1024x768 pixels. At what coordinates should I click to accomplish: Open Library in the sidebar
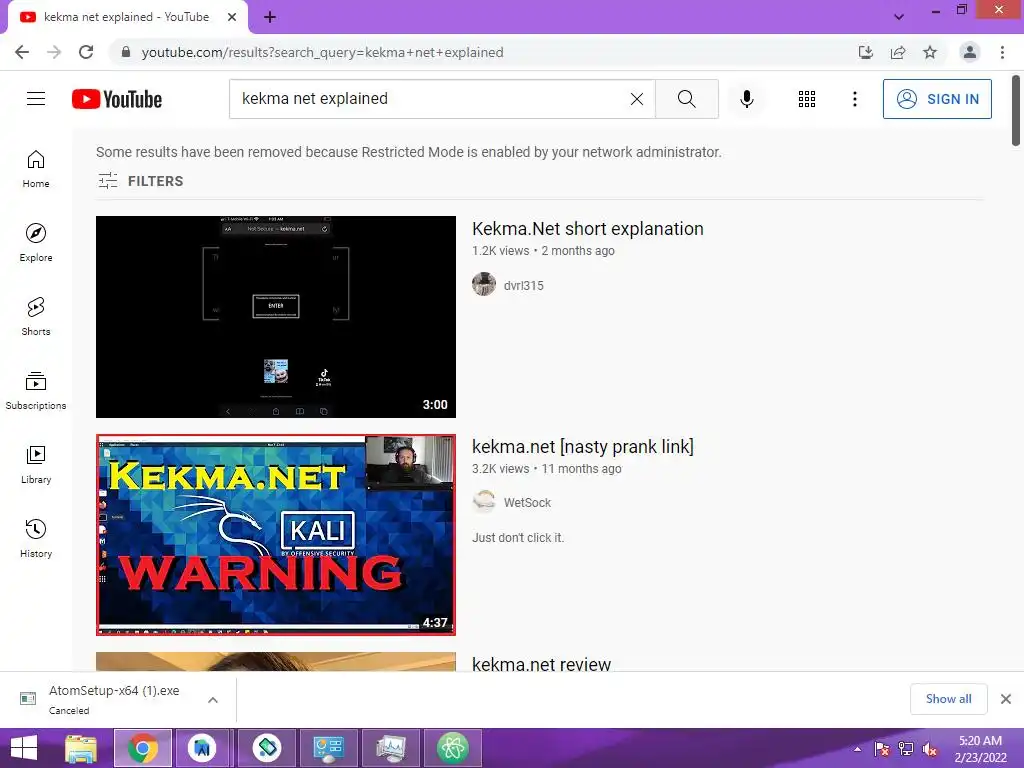tap(36, 464)
